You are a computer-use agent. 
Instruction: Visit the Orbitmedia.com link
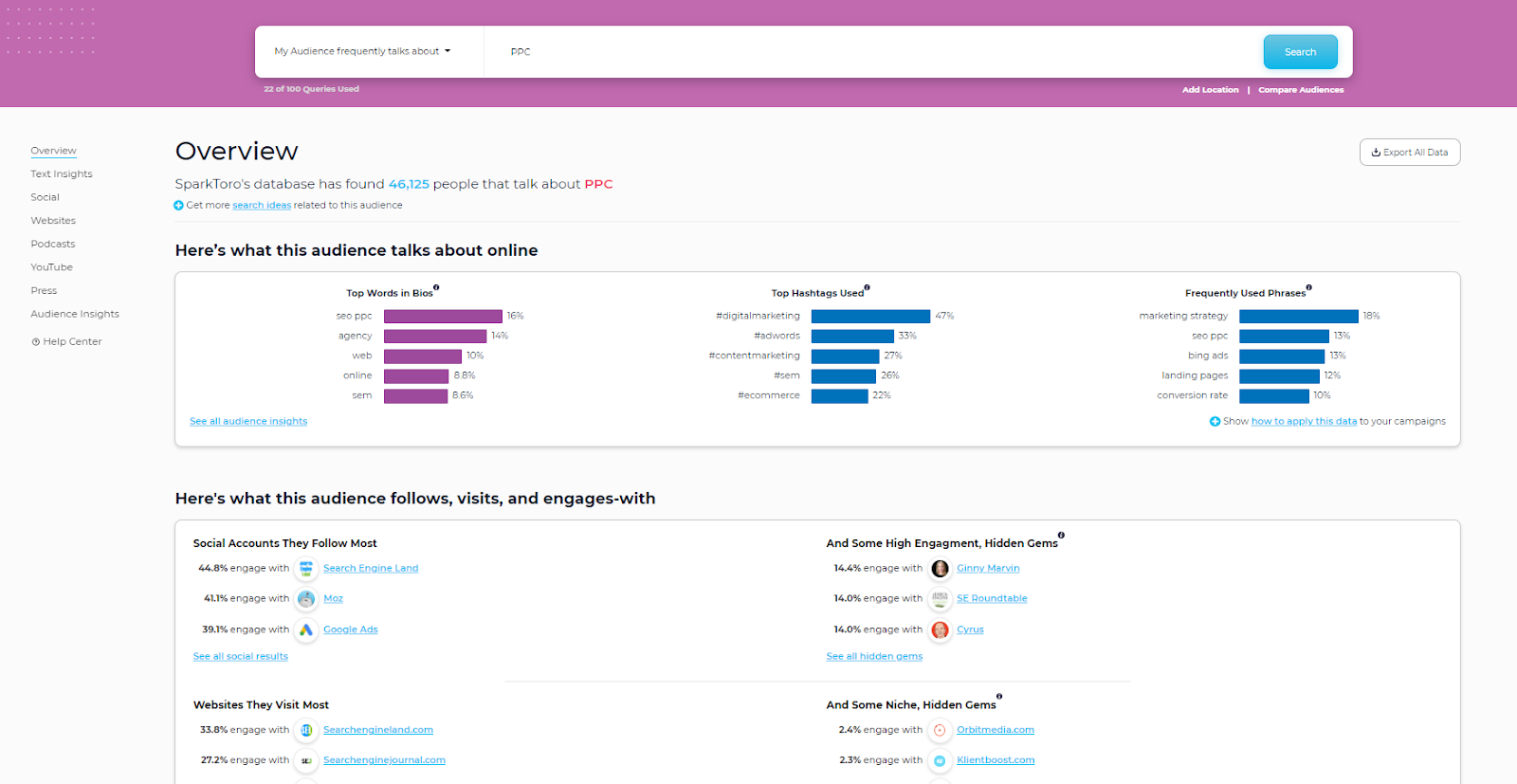pyautogui.click(x=996, y=730)
